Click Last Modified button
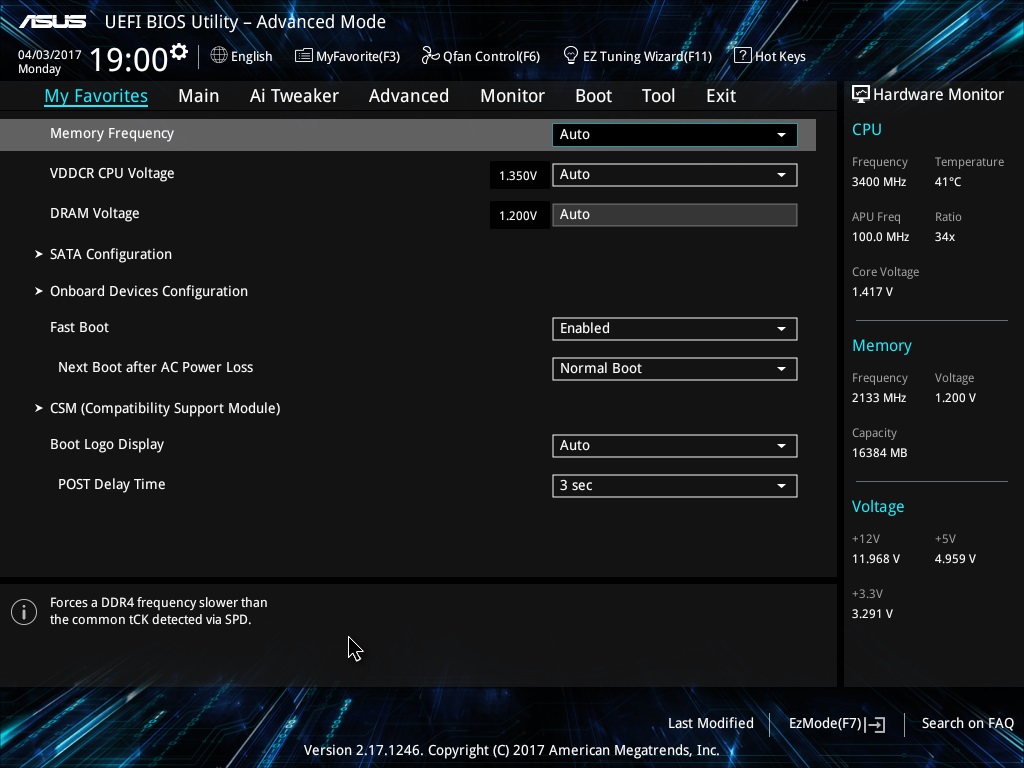Viewport: 1024px width, 768px height. (x=711, y=723)
